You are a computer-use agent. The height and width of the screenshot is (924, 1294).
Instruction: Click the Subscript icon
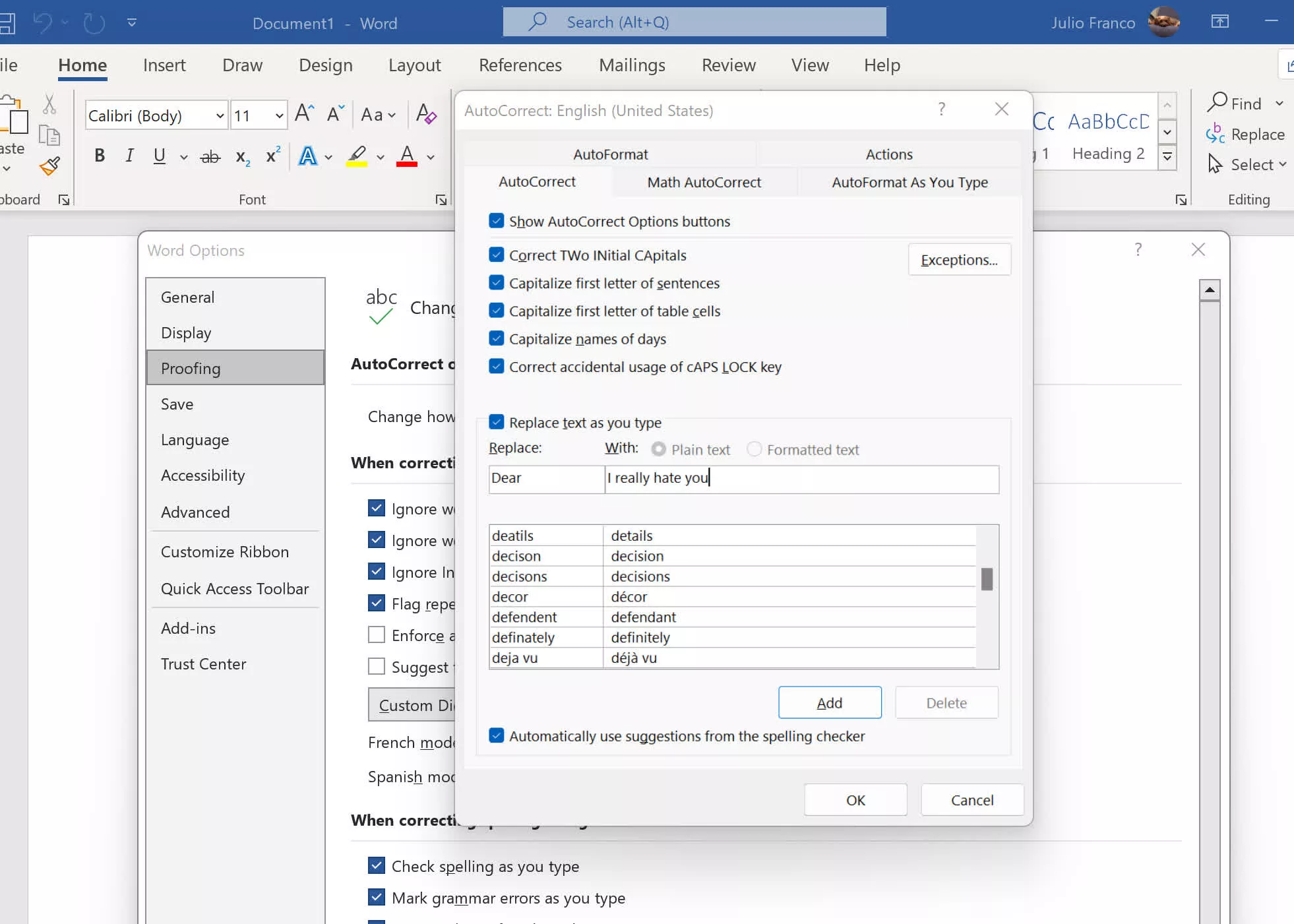pos(242,157)
